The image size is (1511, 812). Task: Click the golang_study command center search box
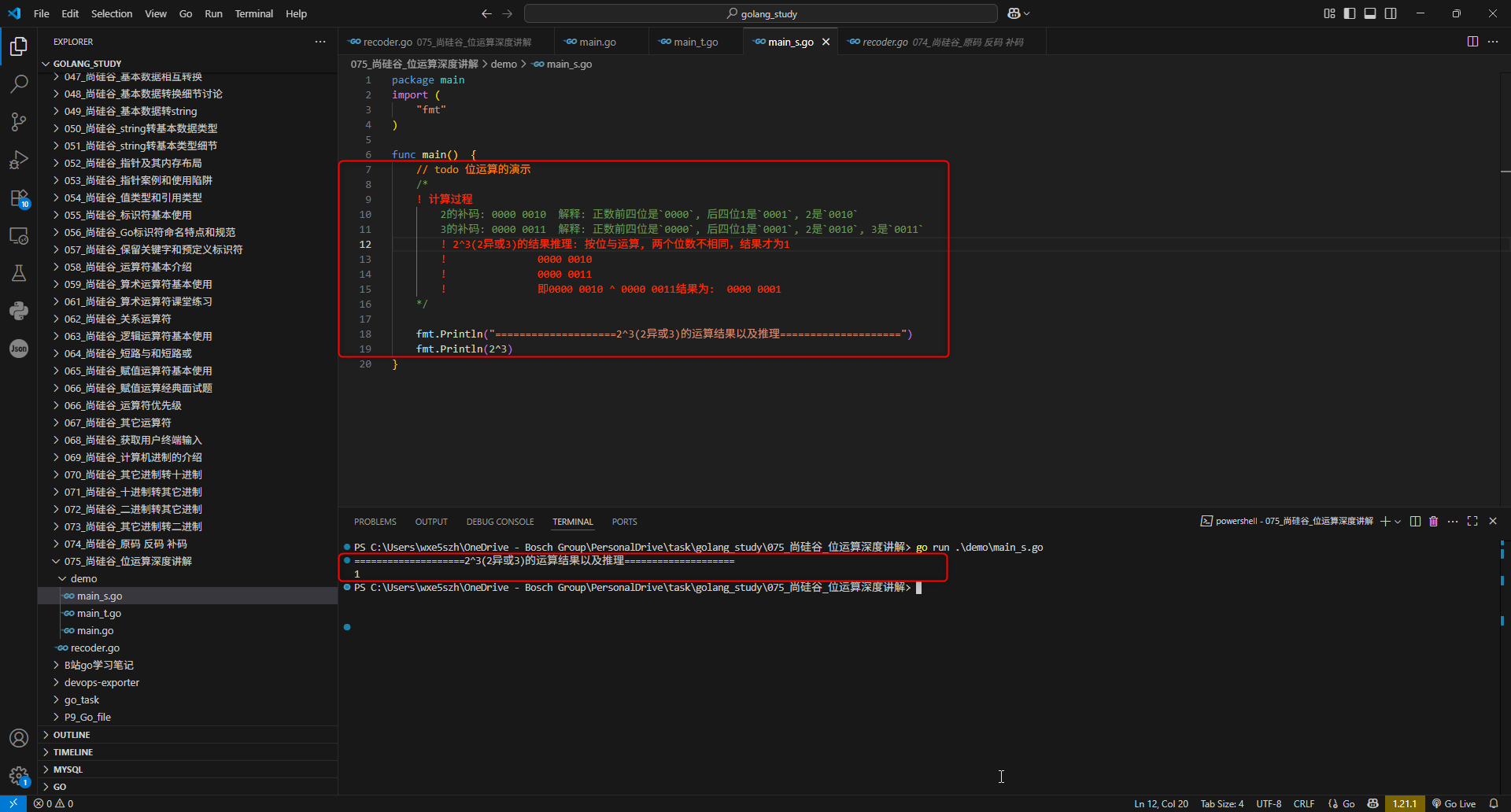[x=761, y=13]
